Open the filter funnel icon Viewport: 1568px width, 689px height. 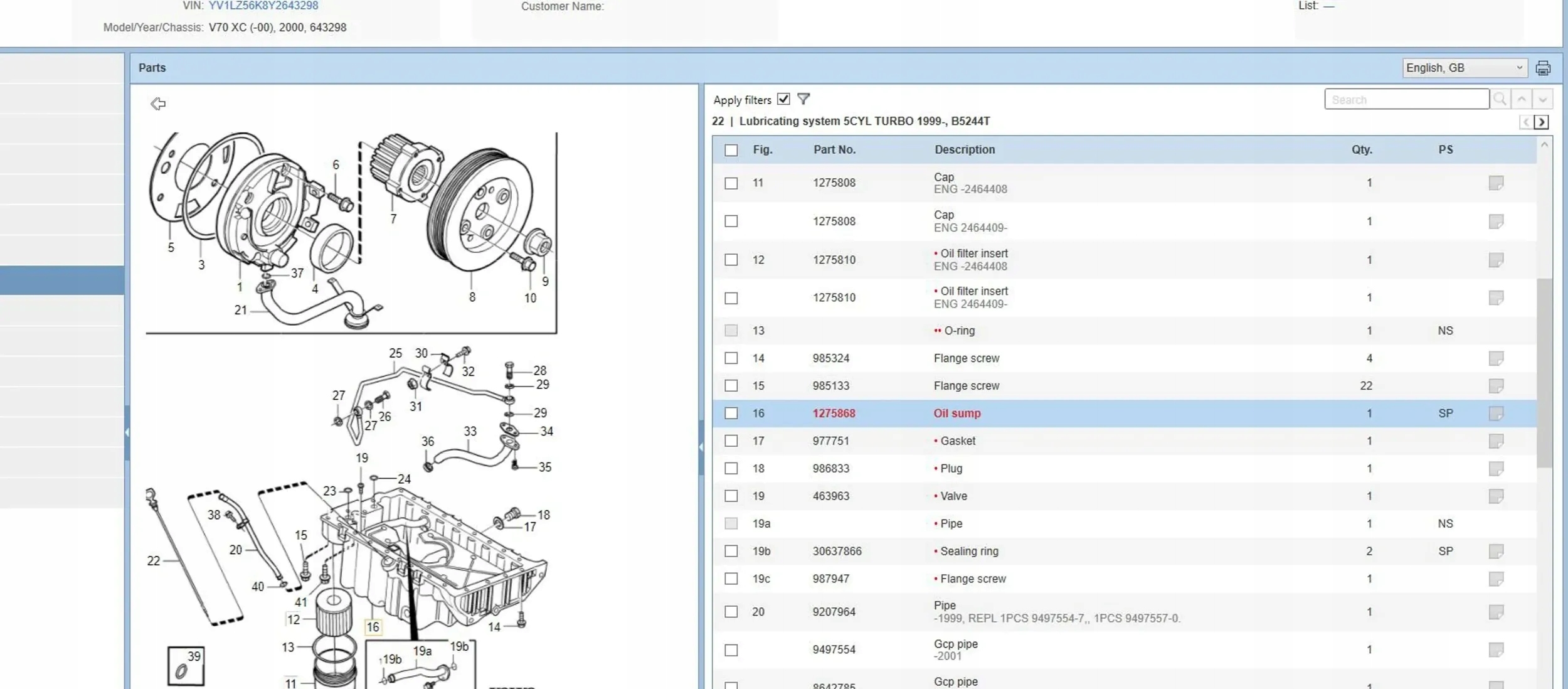pyautogui.click(x=803, y=99)
